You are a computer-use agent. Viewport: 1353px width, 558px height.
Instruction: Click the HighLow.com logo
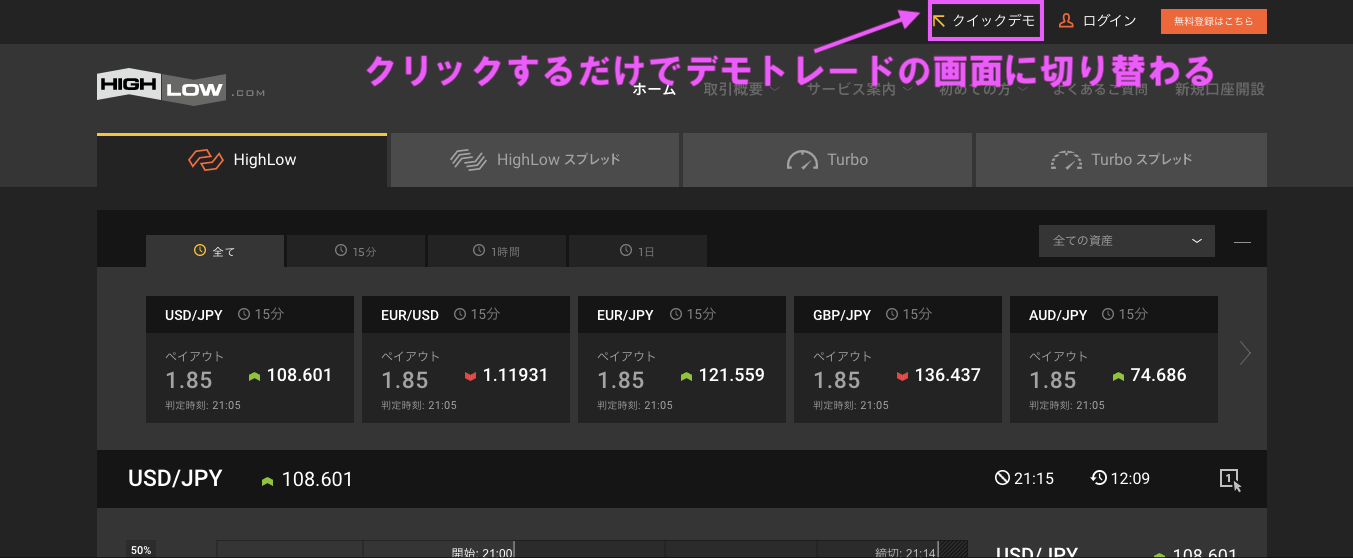point(181,86)
